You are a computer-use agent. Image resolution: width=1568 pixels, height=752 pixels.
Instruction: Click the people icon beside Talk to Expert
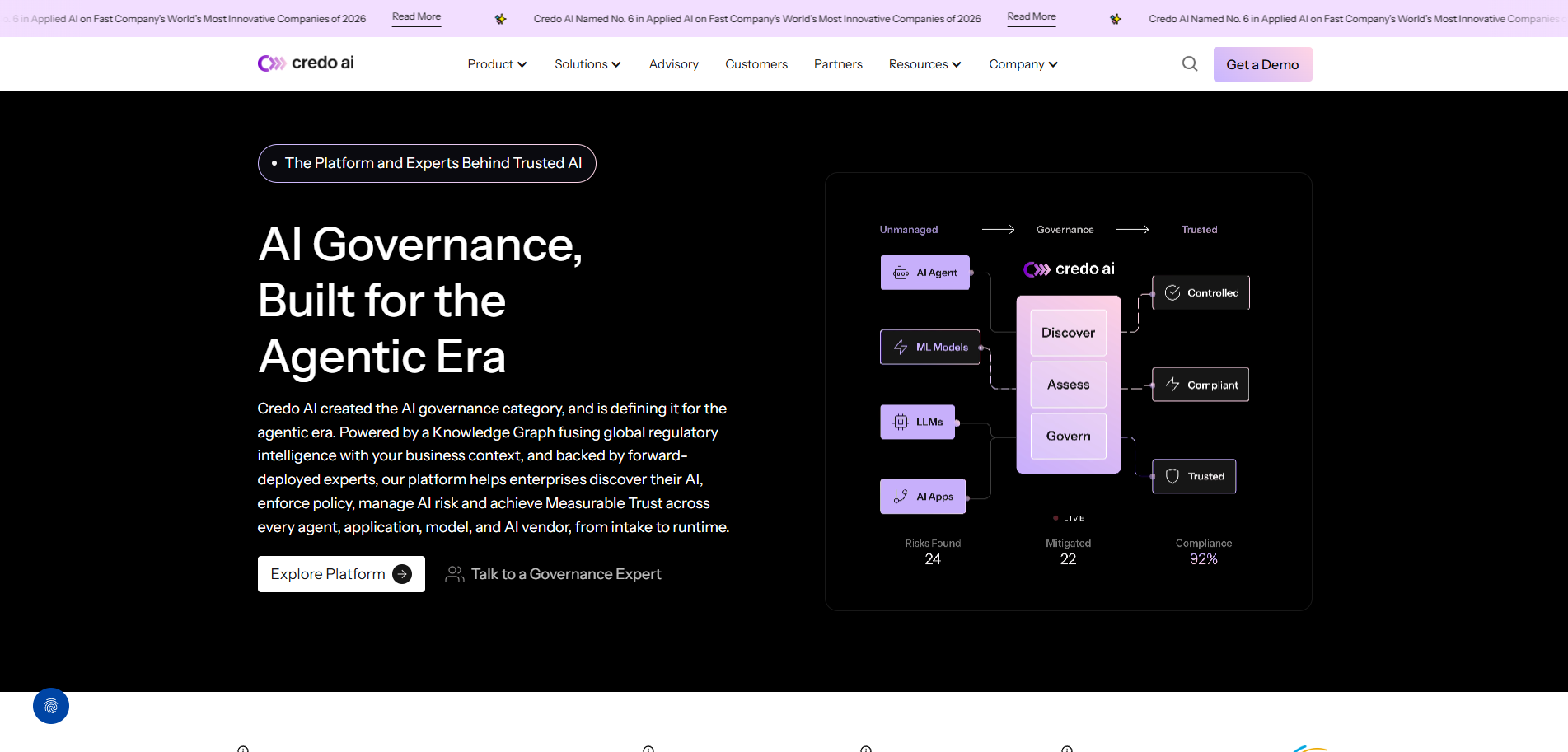(x=455, y=574)
